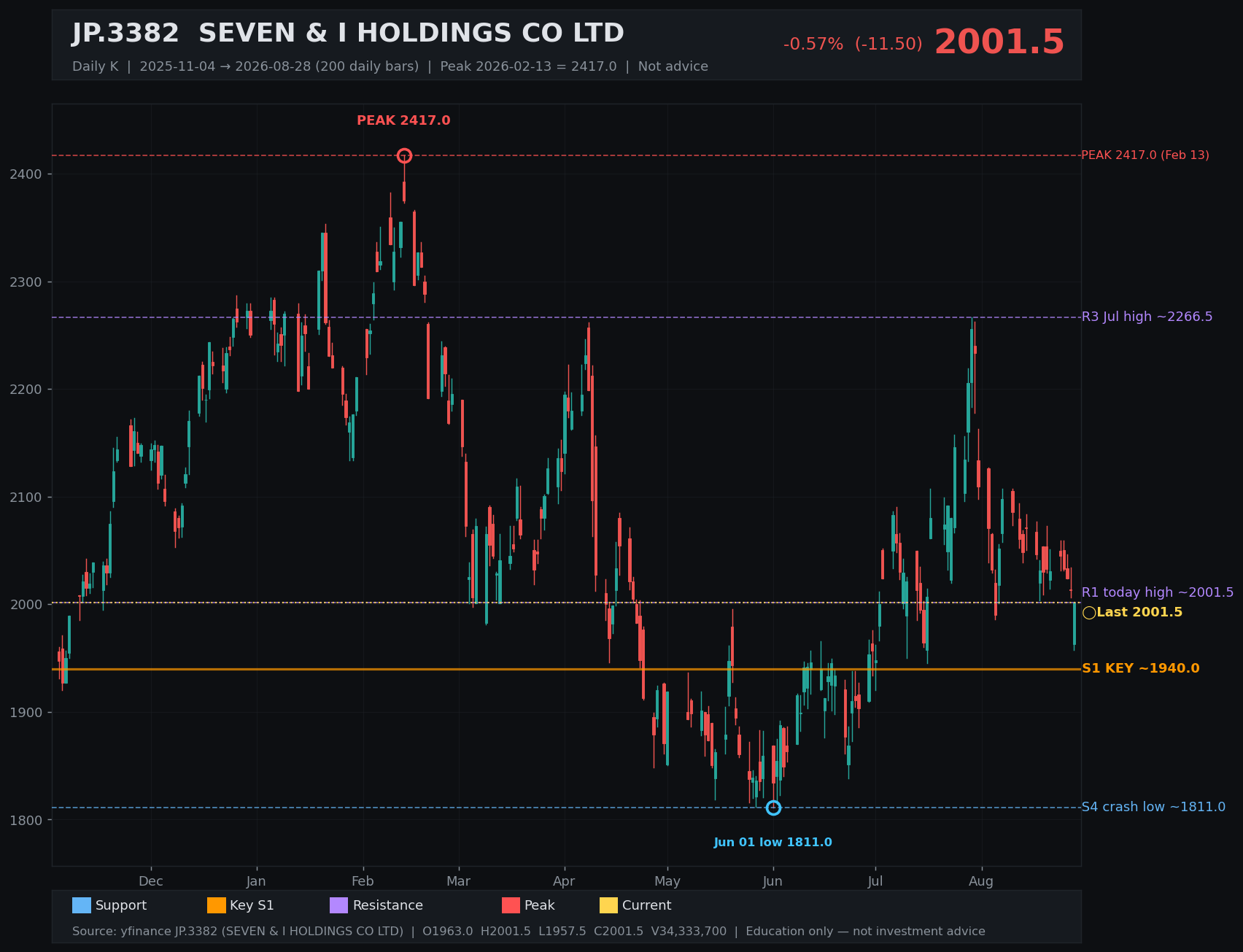The width and height of the screenshot is (1243, 952).
Task: Click the large red 2001.5 header price
Action: tap(999, 42)
